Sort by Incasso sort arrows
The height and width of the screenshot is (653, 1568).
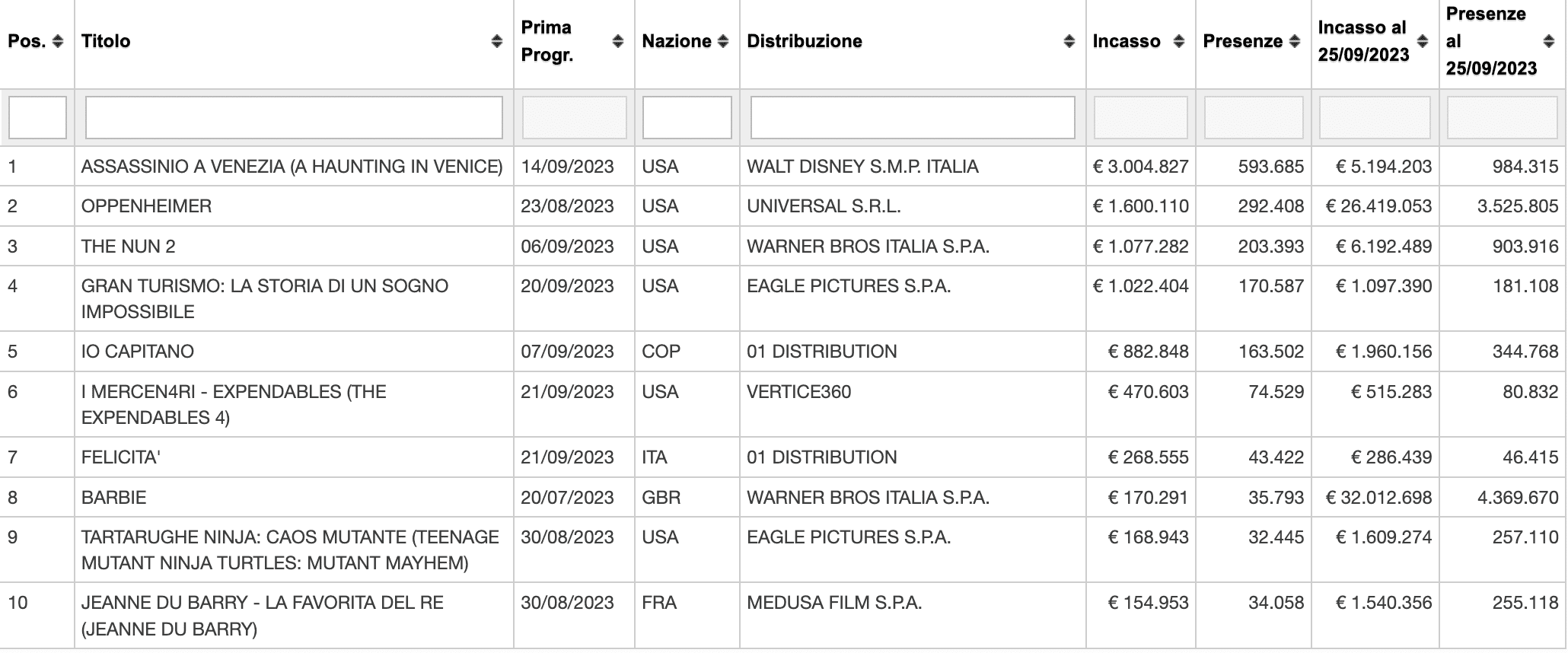1179,41
